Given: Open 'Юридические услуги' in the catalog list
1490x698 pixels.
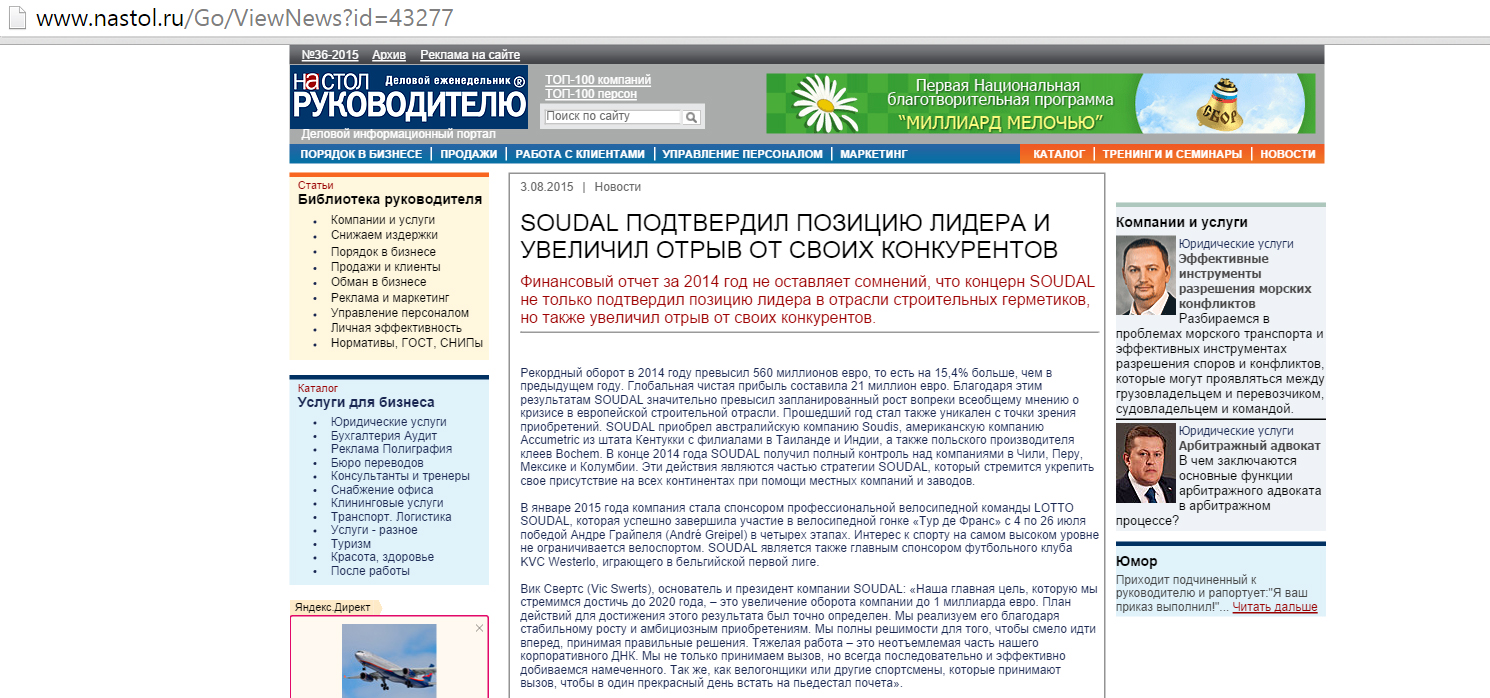Looking at the screenshot, I should (x=389, y=422).
